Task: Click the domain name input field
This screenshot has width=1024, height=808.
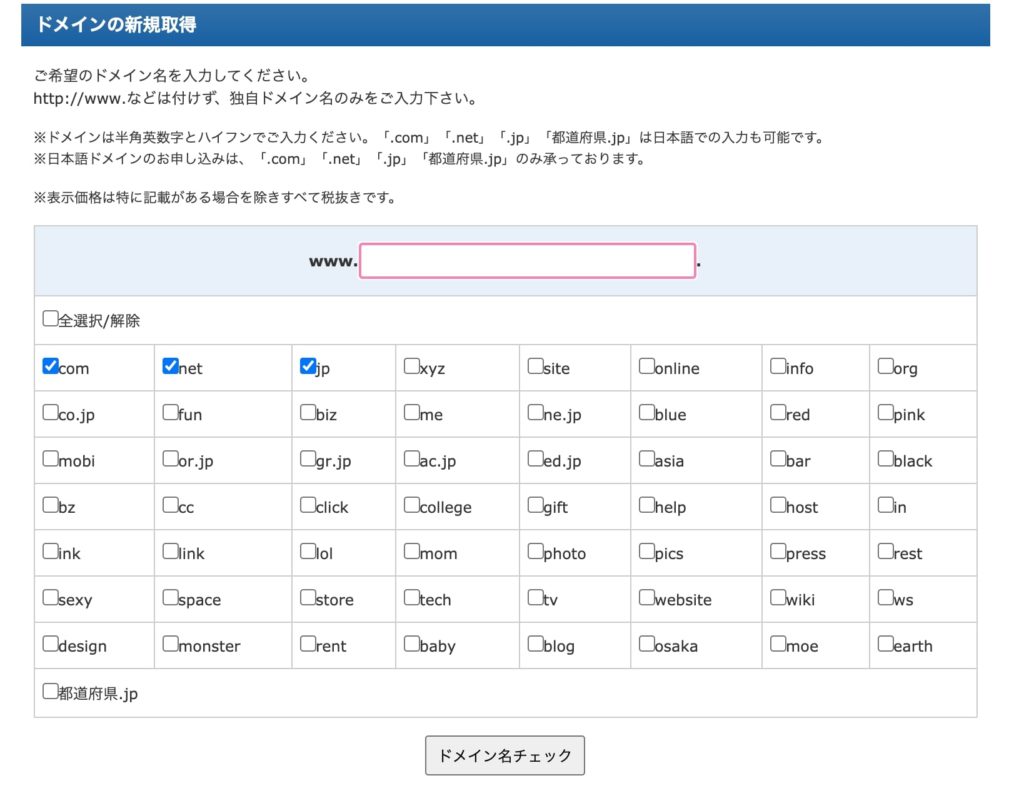Action: 527,261
